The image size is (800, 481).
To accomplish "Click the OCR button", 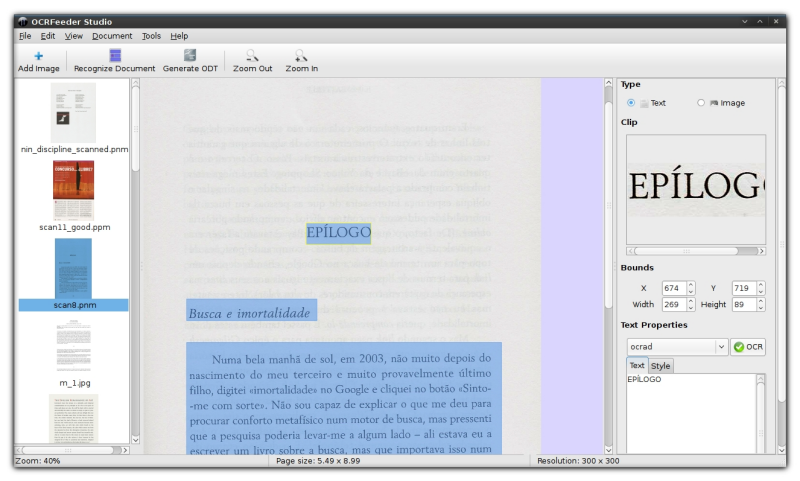I will [x=748, y=347].
